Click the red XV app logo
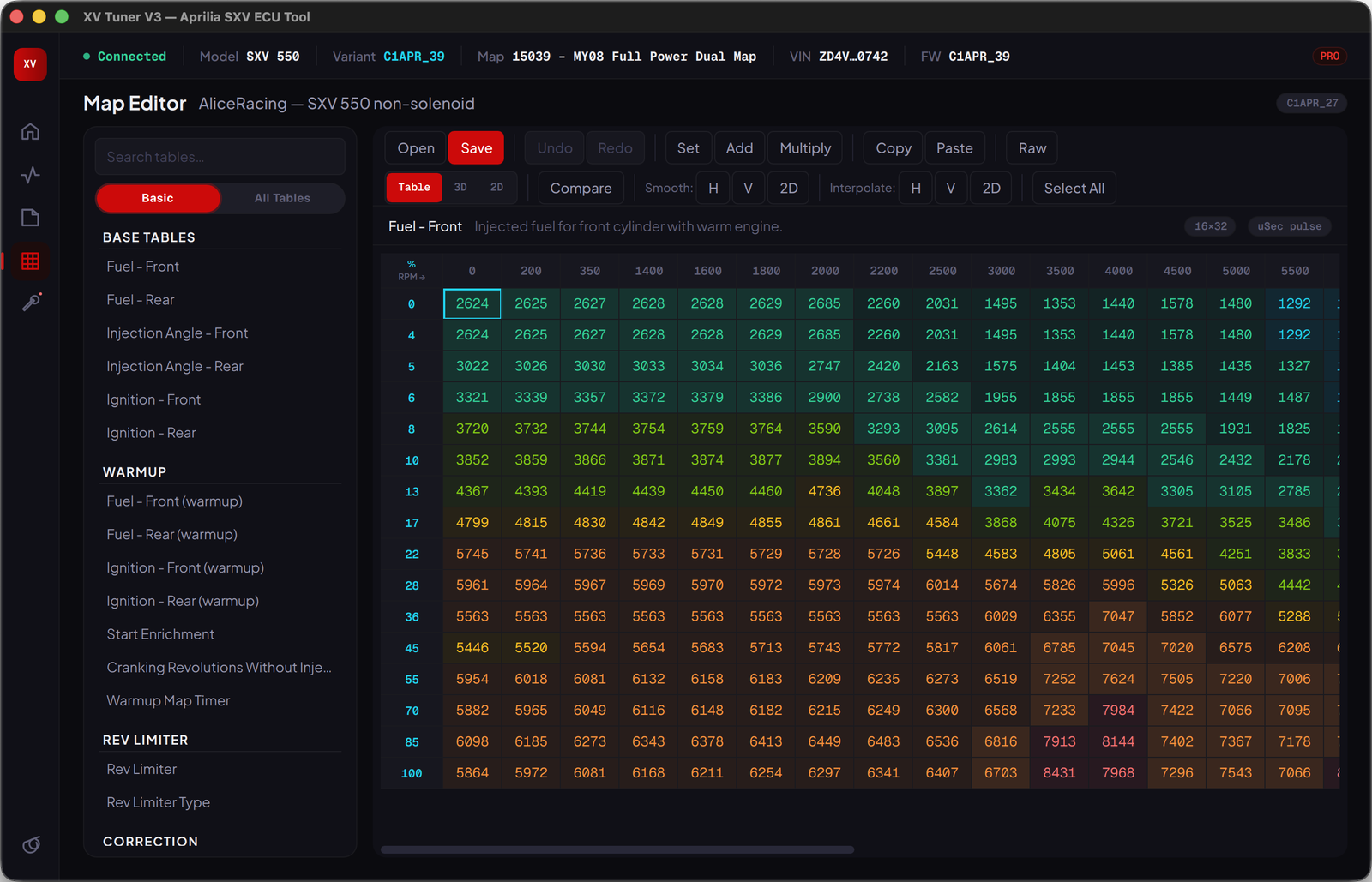1372x882 pixels. point(30,64)
